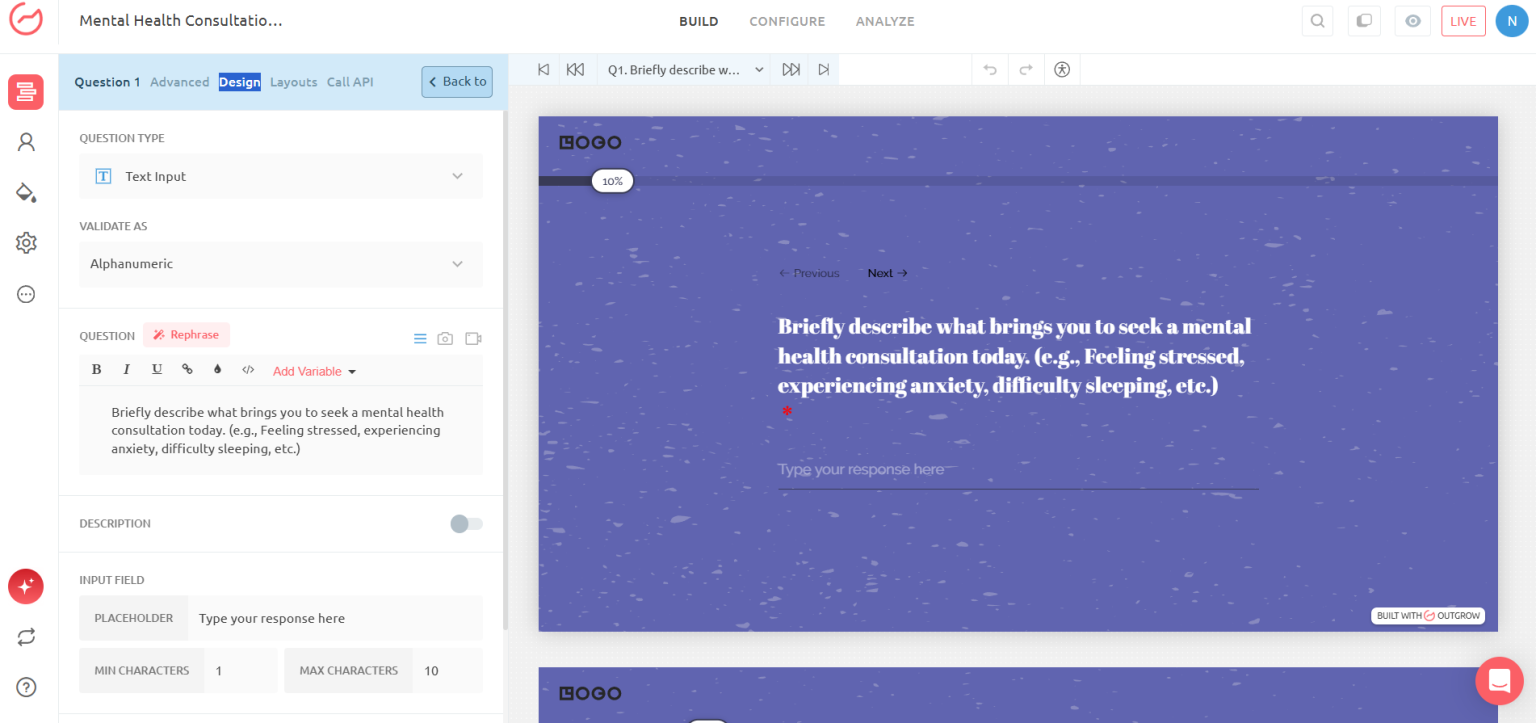This screenshot has height=723, width=1536.
Task: Open the text color droplet icon
Action: point(217,370)
